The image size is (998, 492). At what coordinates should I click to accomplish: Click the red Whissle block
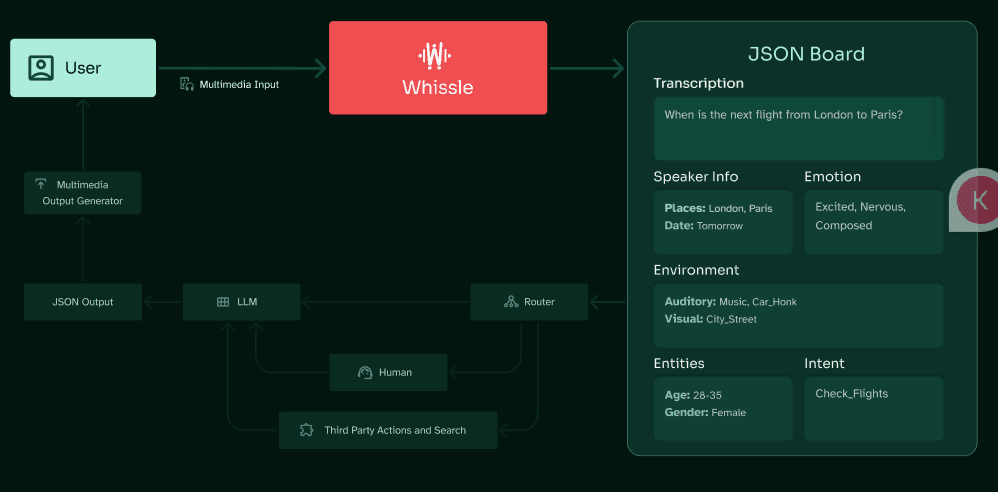coord(438,68)
